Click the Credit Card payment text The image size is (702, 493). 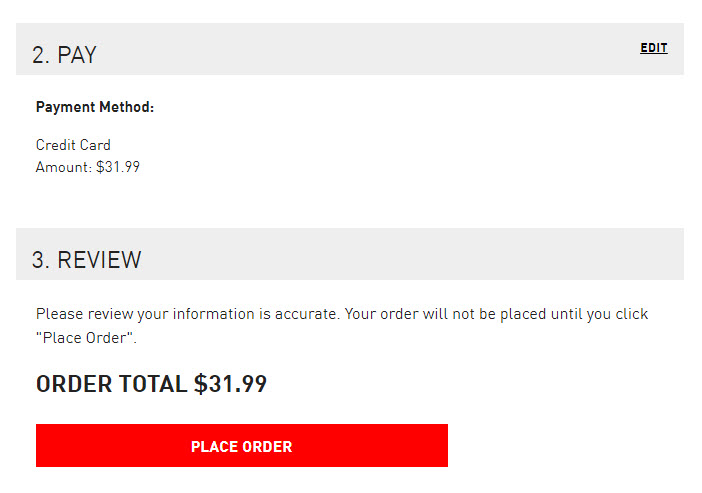click(73, 145)
